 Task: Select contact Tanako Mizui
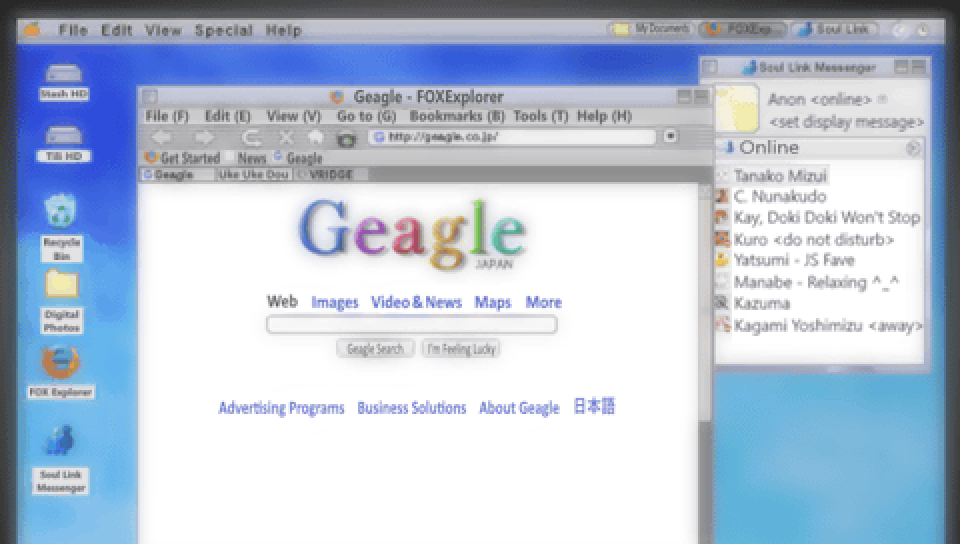pos(779,176)
